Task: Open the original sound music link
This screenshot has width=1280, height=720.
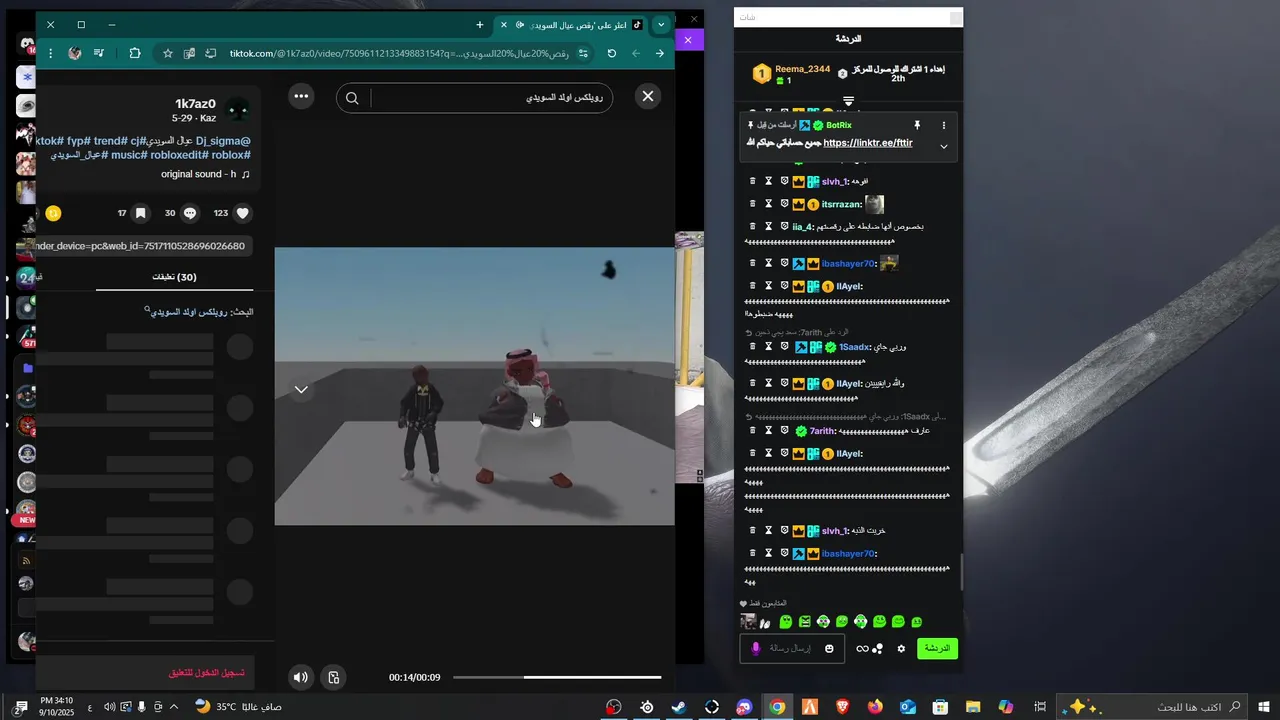Action: 205,174
